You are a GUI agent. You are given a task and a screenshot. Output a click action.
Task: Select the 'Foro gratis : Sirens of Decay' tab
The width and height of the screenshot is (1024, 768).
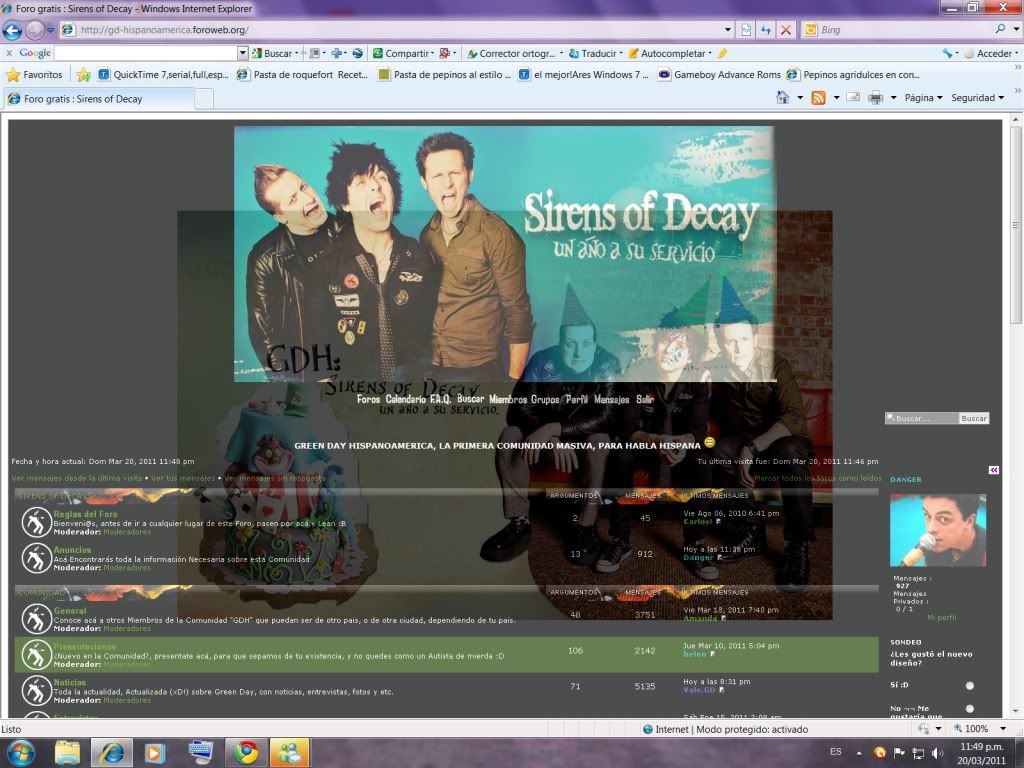99,99
